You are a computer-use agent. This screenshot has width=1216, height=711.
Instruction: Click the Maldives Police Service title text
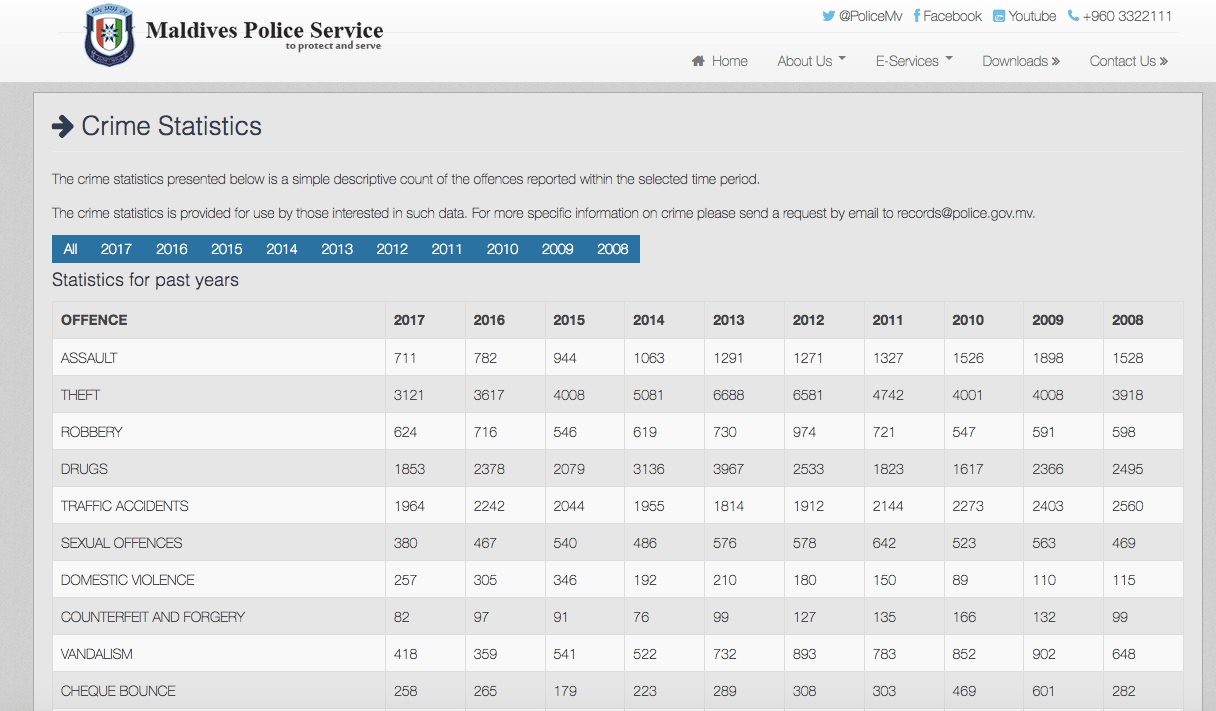(x=264, y=30)
